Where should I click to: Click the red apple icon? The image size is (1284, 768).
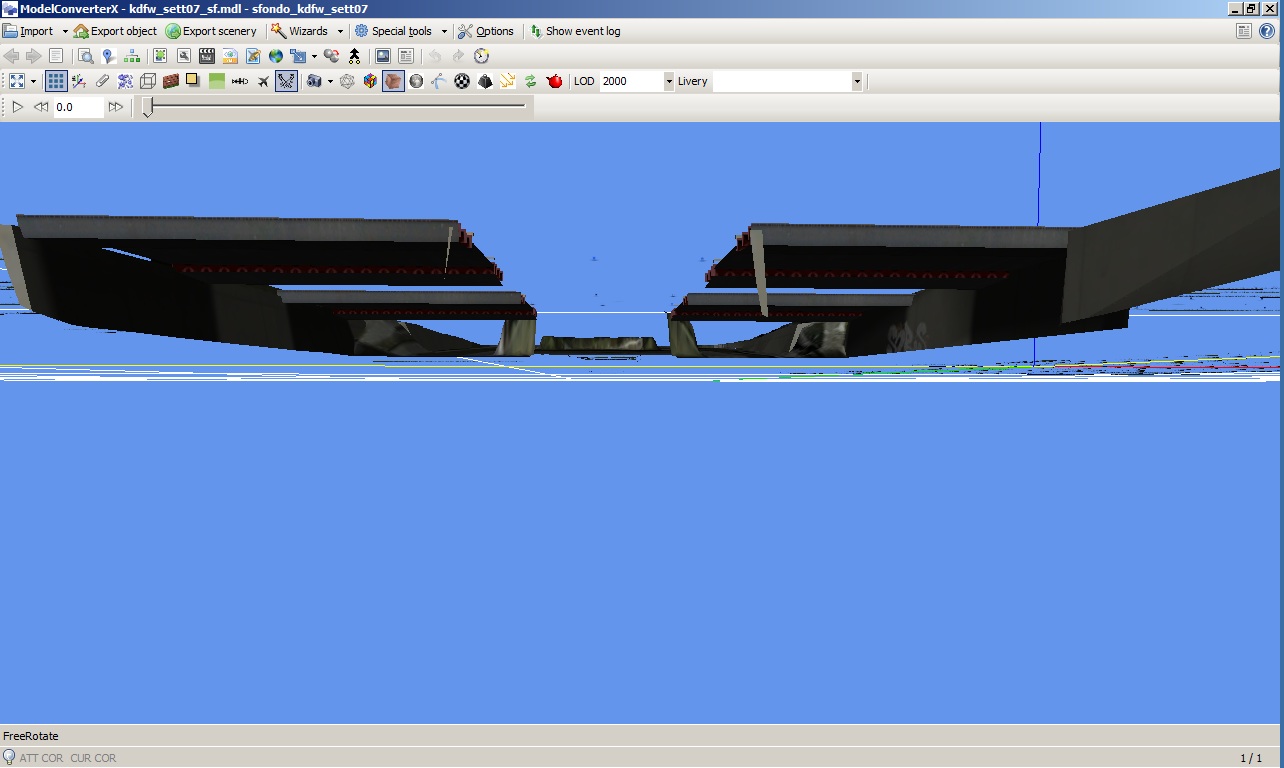(556, 81)
